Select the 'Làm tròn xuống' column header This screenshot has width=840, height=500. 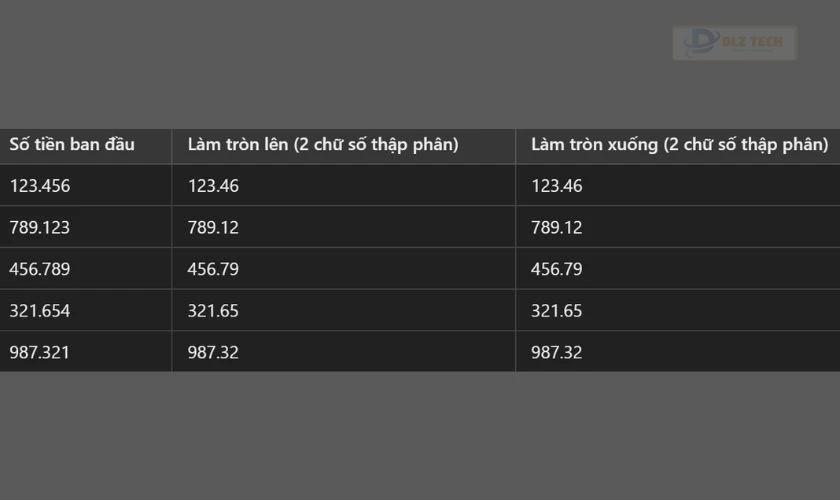678,146
